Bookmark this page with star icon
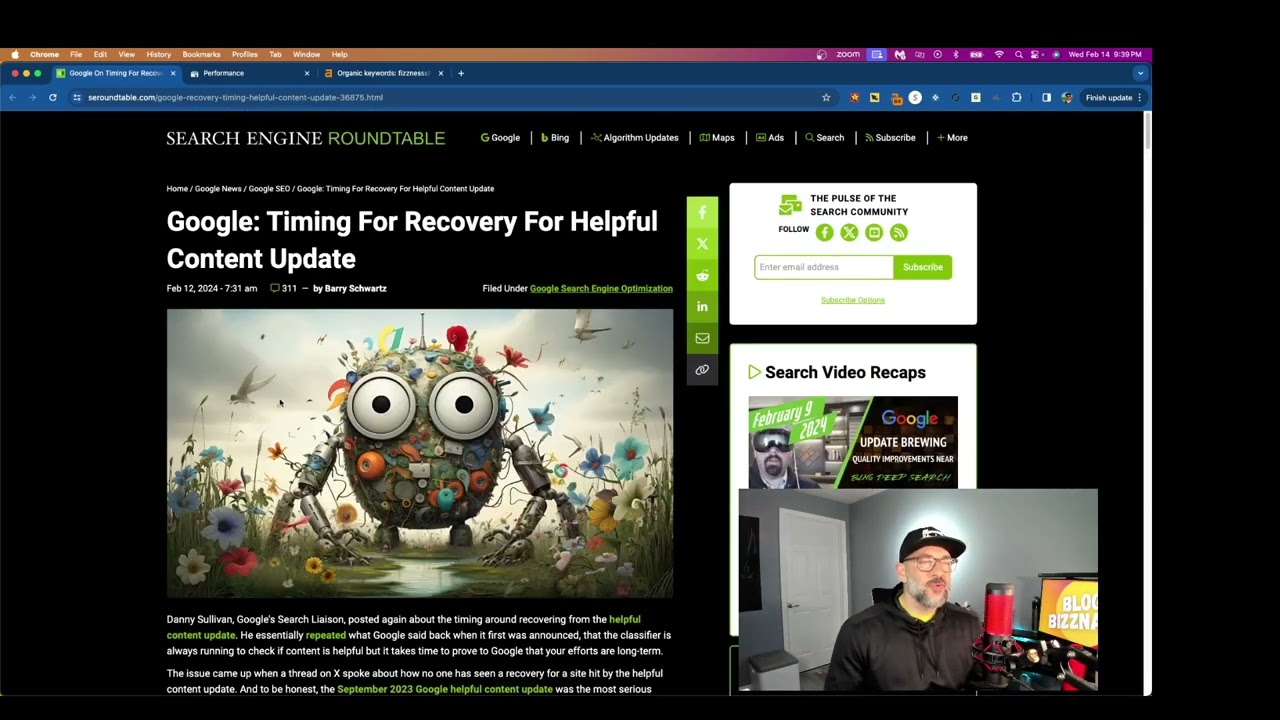Viewport: 1280px width, 720px height. point(826,97)
